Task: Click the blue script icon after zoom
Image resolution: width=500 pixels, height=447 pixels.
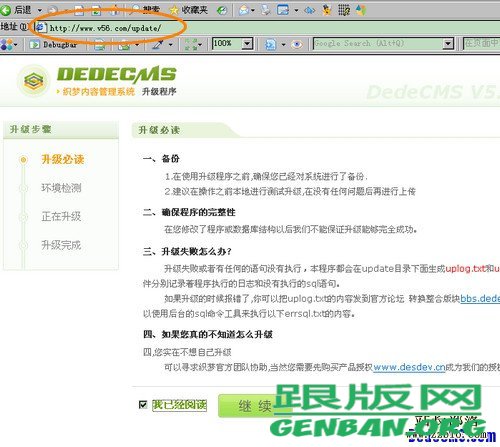Action: coord(271,44)
